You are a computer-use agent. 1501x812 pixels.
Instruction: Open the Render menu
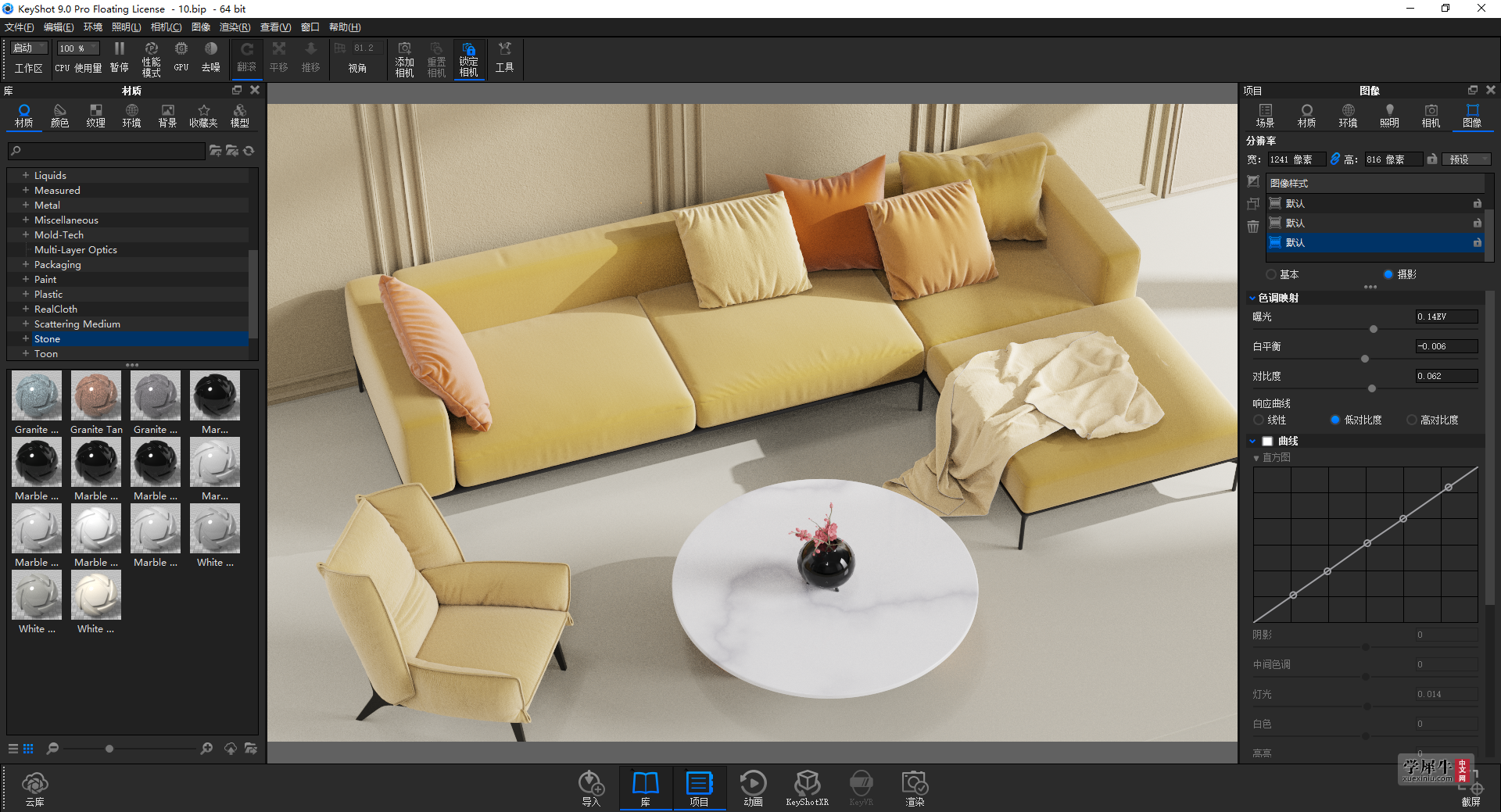click(235, 27)
